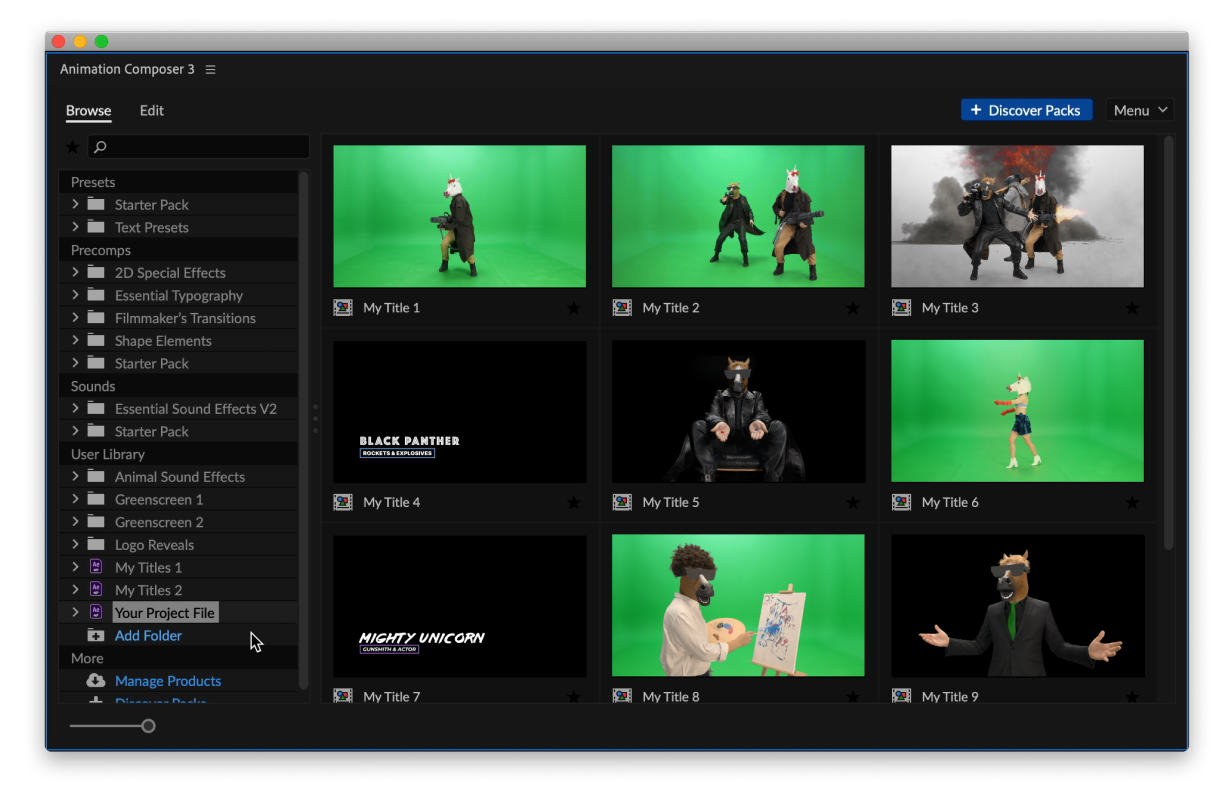This screenshot has height=786, width=1232.
Task: Click the Discover Packs button
Action: tap(1026, 110)
